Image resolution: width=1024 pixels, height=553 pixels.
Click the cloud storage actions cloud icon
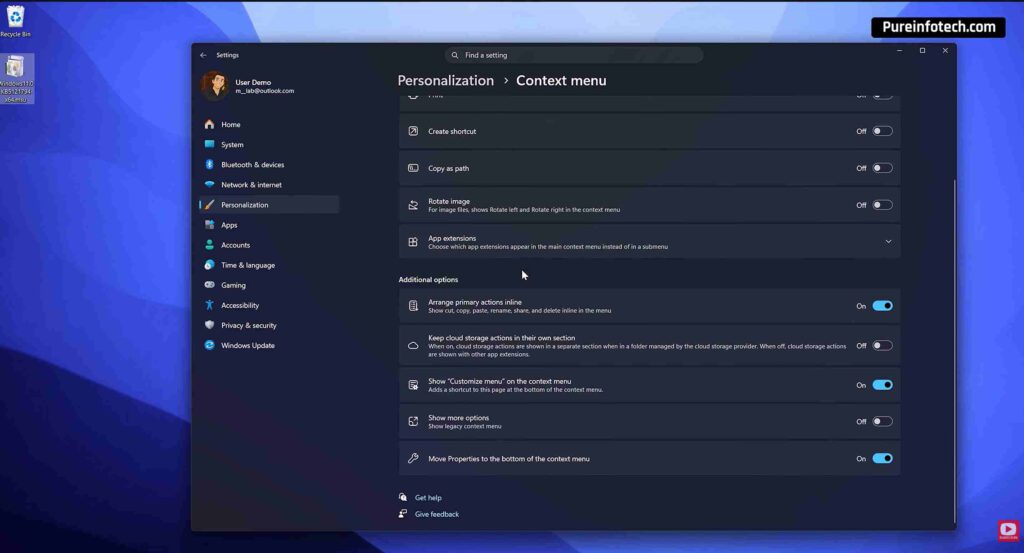pos(413,346)
